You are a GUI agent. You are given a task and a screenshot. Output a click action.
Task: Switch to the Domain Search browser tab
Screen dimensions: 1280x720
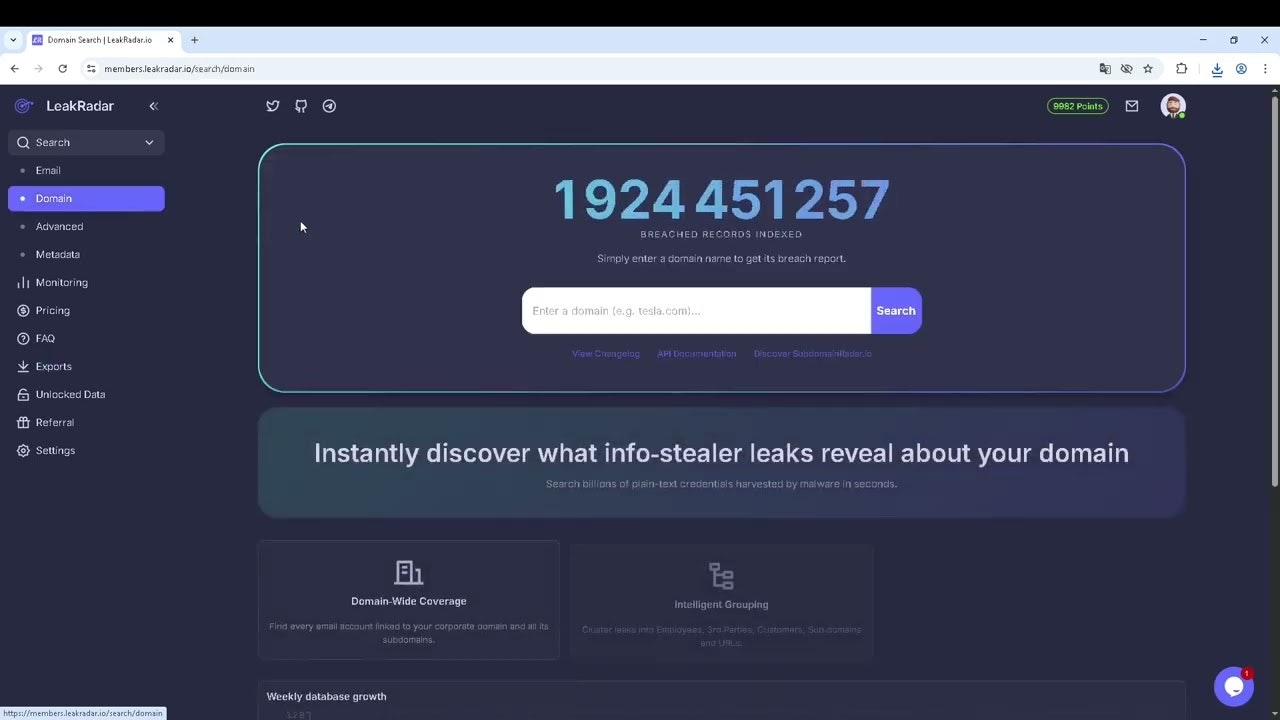(x=100, y=40)
